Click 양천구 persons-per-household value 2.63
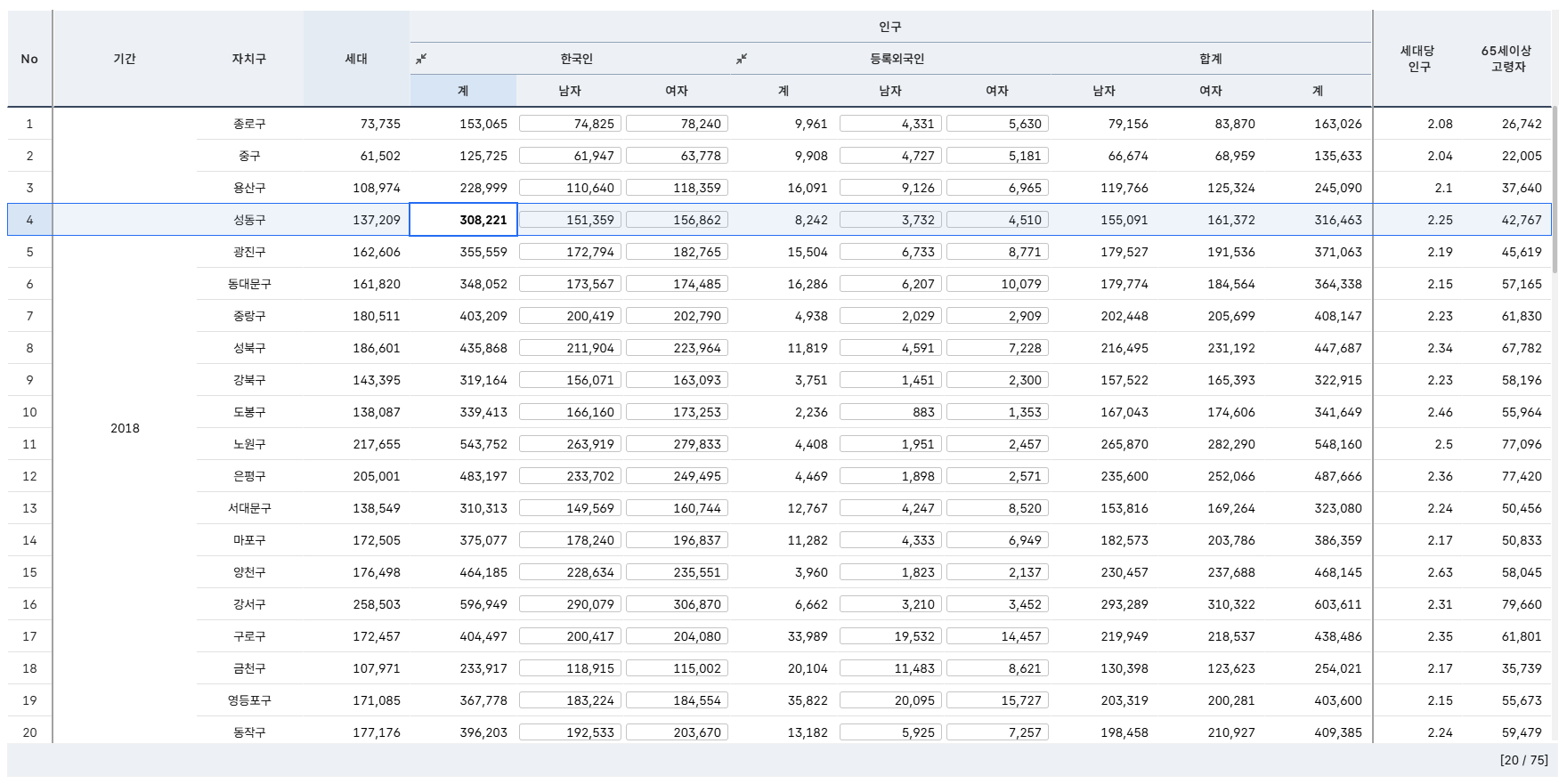1567x784 pixels. pyautogui.click(x=1417, y=572)
